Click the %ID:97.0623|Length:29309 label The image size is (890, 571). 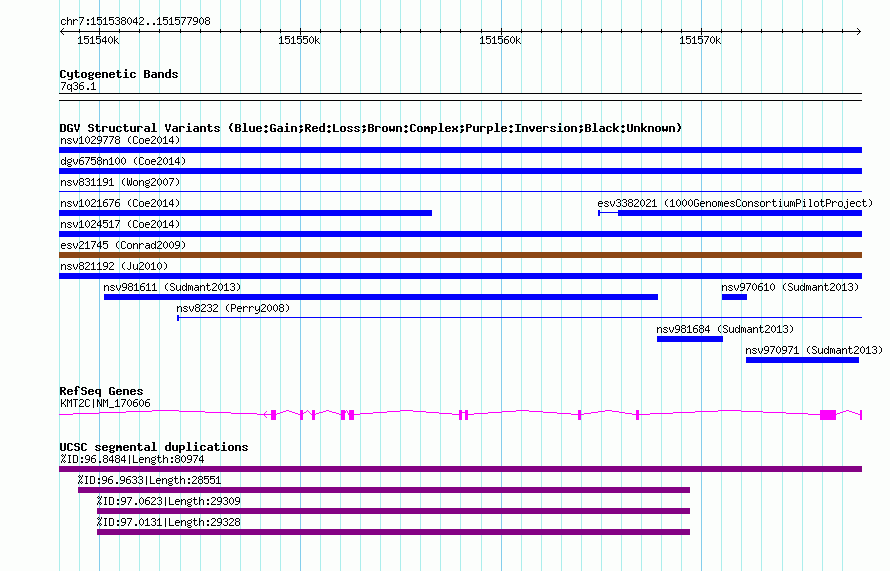click(169, 501)
